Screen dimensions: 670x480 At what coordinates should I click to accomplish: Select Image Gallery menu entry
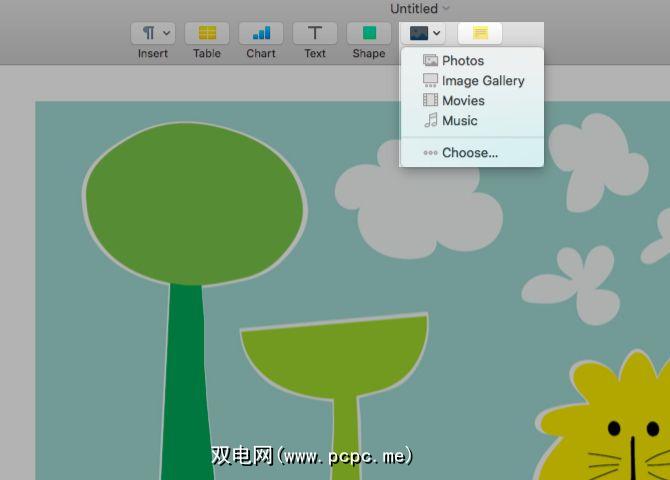[x=472, y=81]
